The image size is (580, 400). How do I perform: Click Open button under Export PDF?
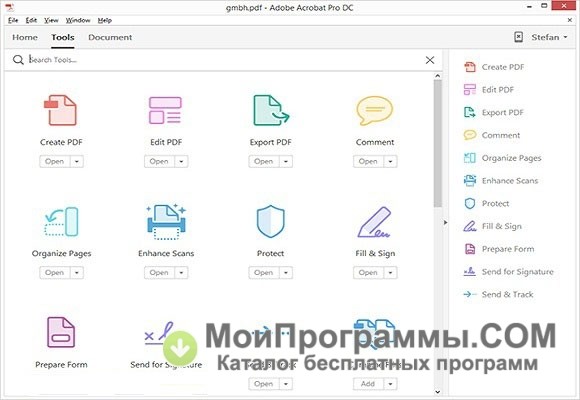[264, 161]
